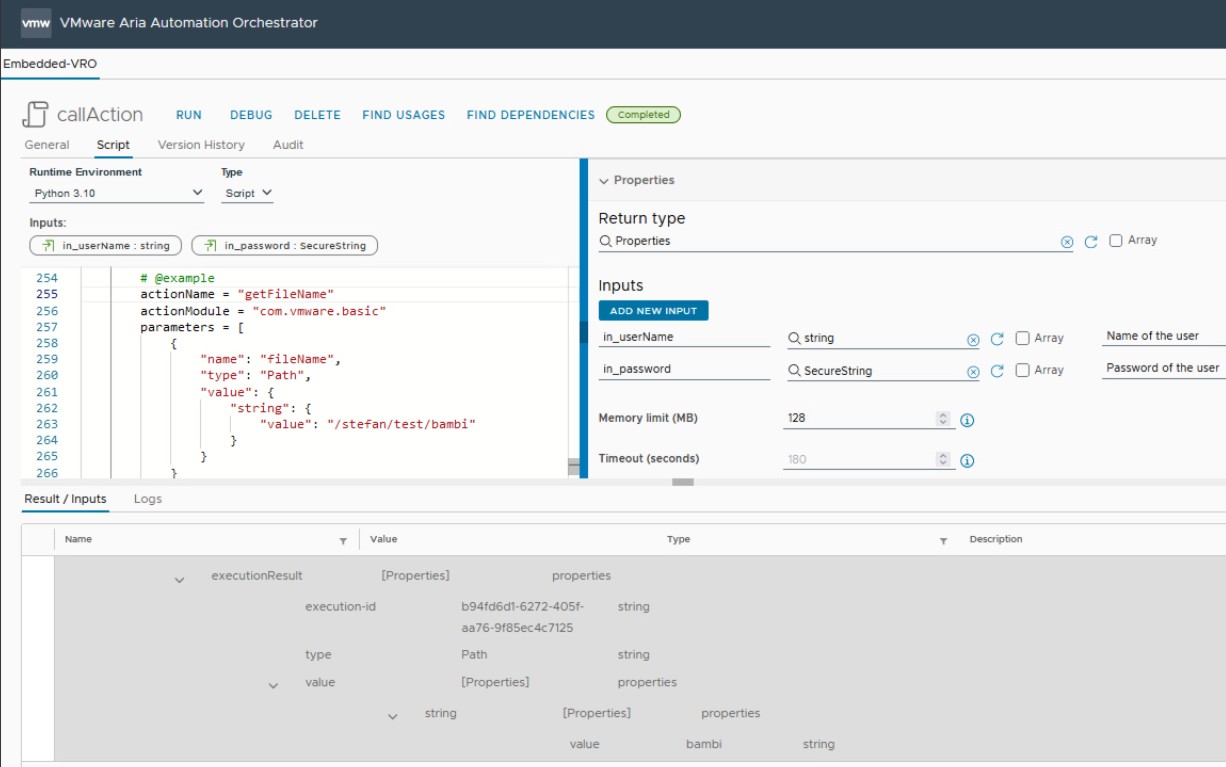Filter the Name column

tap(343, 541)
